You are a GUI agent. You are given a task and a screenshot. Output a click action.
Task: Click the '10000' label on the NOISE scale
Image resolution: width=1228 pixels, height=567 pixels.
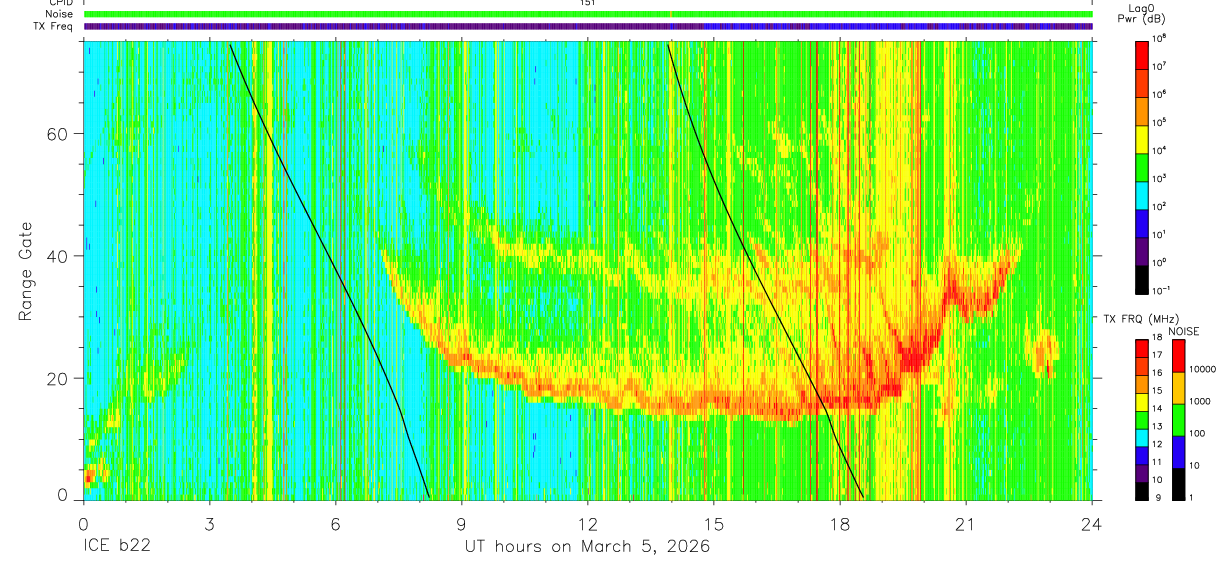pos(1205,369)
